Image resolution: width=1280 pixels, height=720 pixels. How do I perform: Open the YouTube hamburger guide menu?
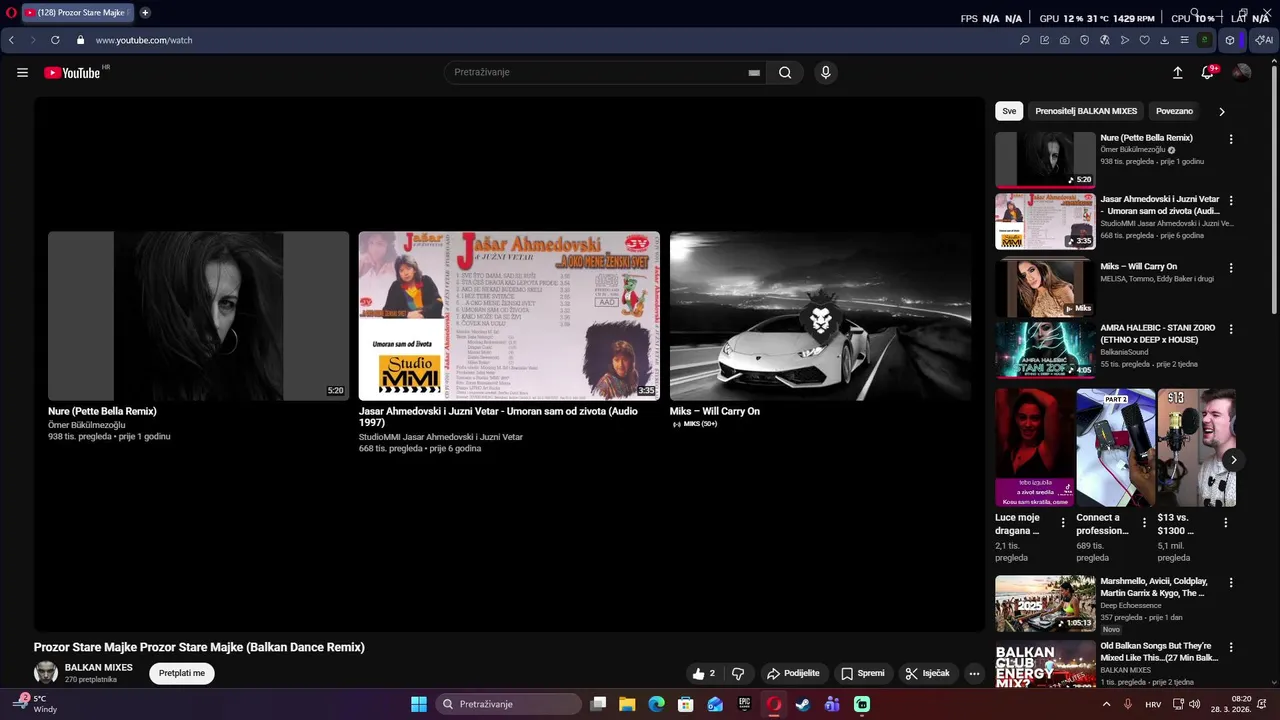click(22, 72)
